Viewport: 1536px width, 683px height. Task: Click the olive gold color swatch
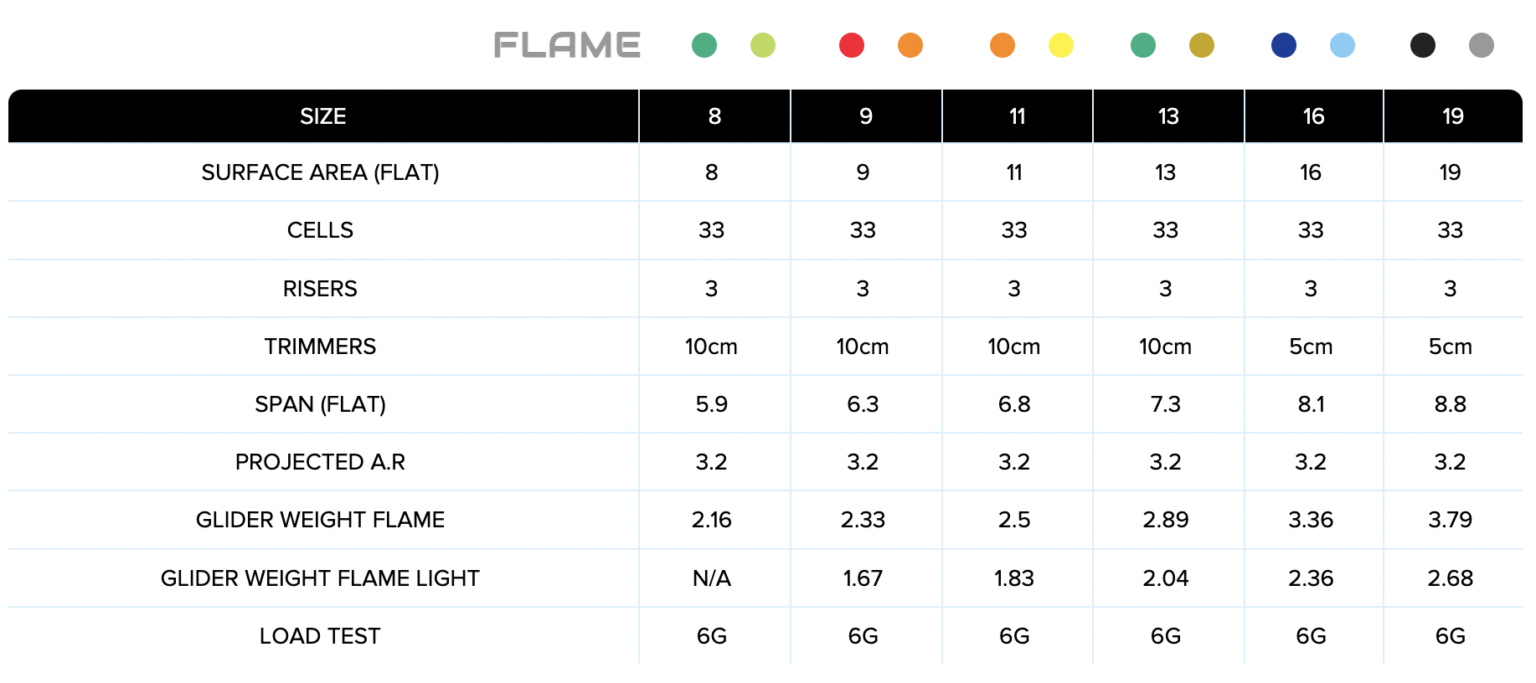pyautogui.click(x=1202, y=45)
